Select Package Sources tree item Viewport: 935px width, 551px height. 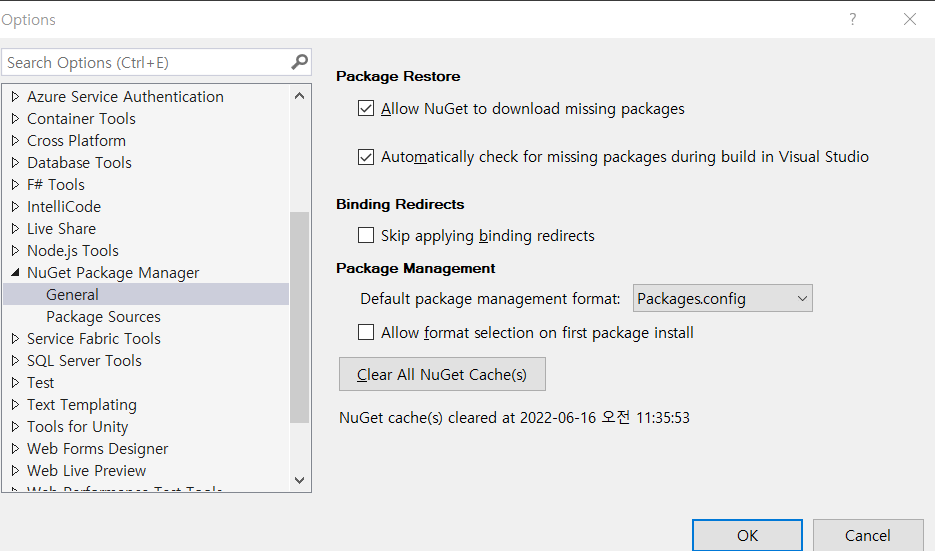tap(103, 317)
